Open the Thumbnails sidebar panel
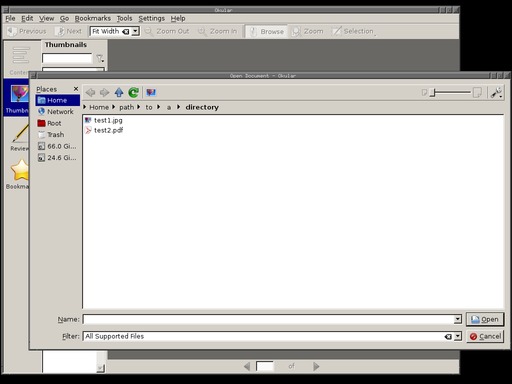This screenshot has height=384, width=512. click(17, 98)
